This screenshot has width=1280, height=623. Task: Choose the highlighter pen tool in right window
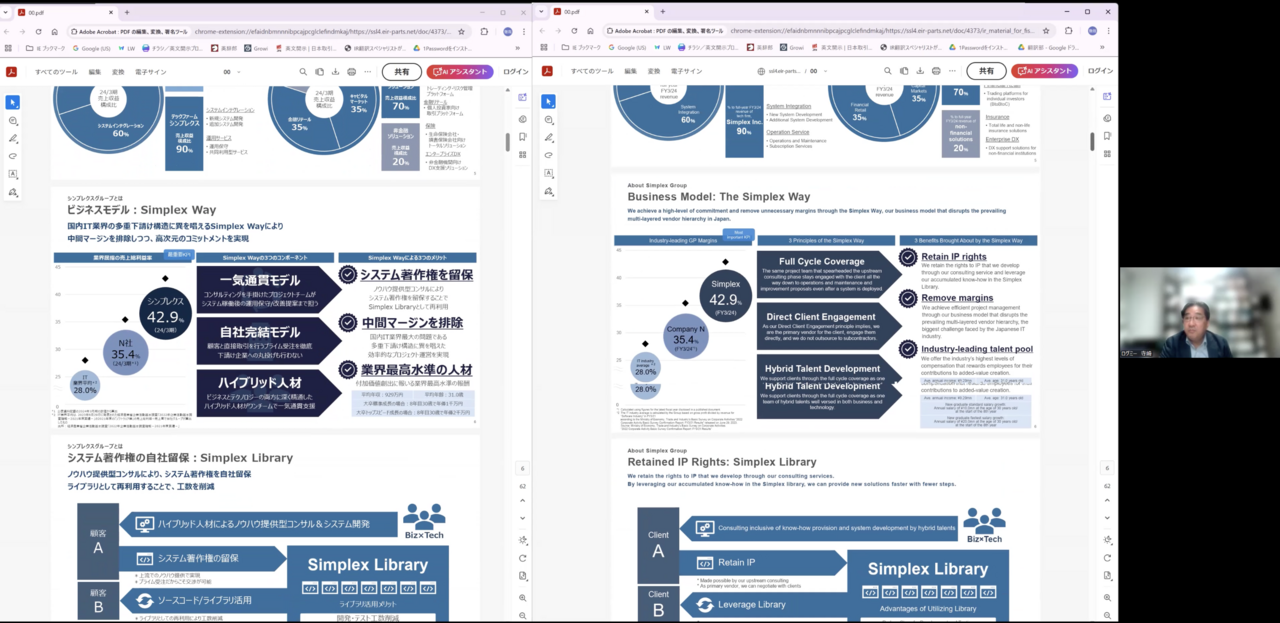[x=548, y=138]
